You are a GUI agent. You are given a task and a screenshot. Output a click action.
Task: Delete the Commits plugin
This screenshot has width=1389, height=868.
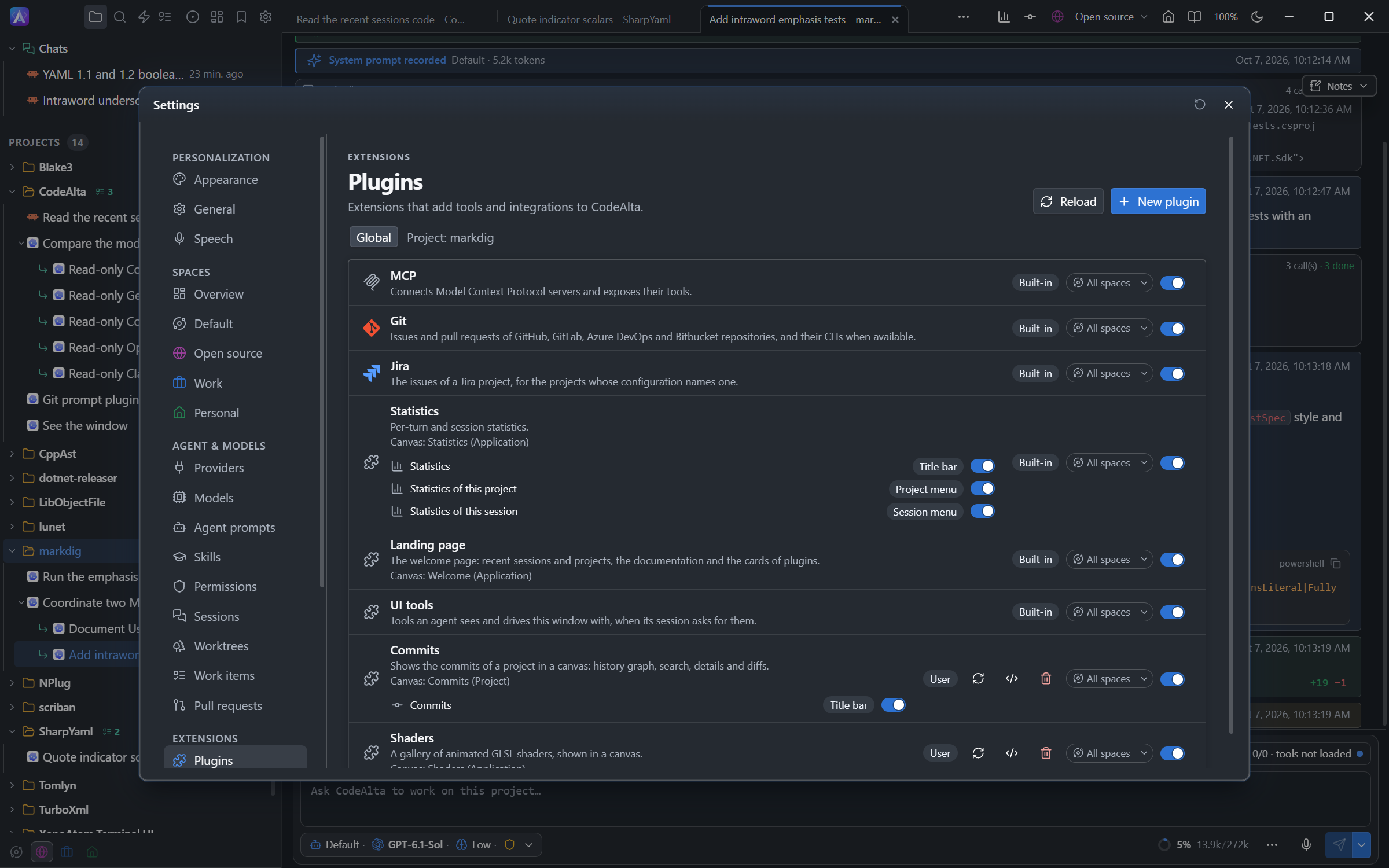tap(1046, 679)
